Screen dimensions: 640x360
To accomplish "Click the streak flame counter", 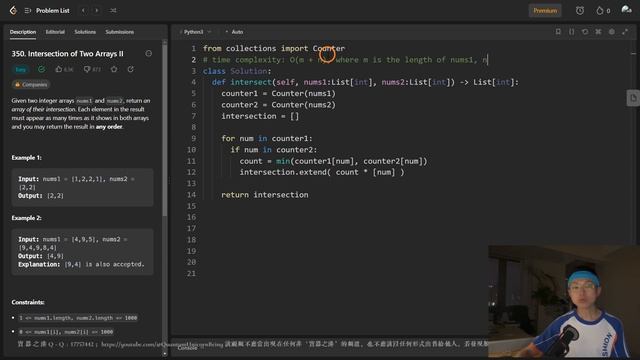I will click(x=603, y=11).
